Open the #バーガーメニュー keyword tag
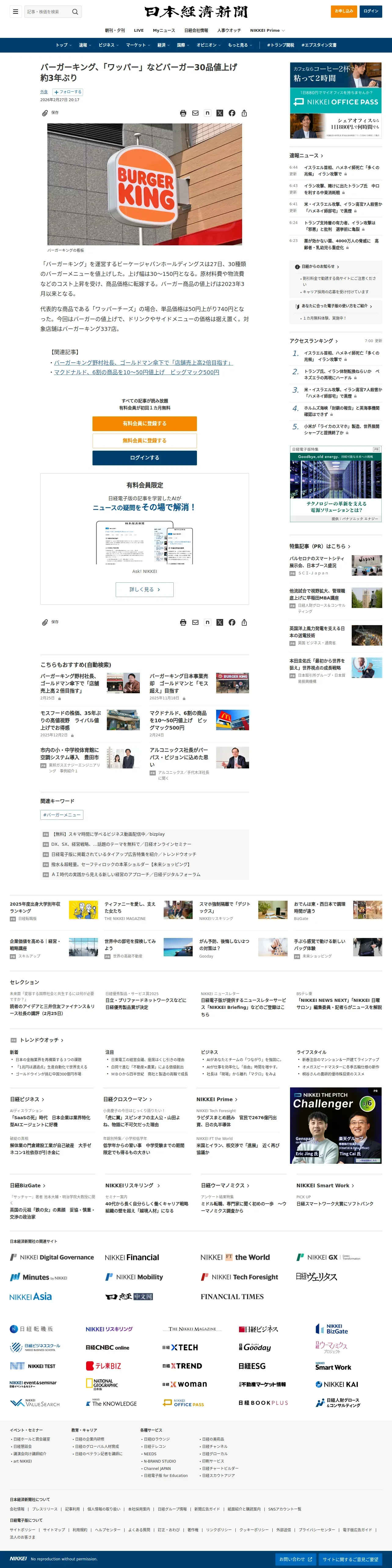This screenshot has width=392, height=1568. click(x=62, y=815)
